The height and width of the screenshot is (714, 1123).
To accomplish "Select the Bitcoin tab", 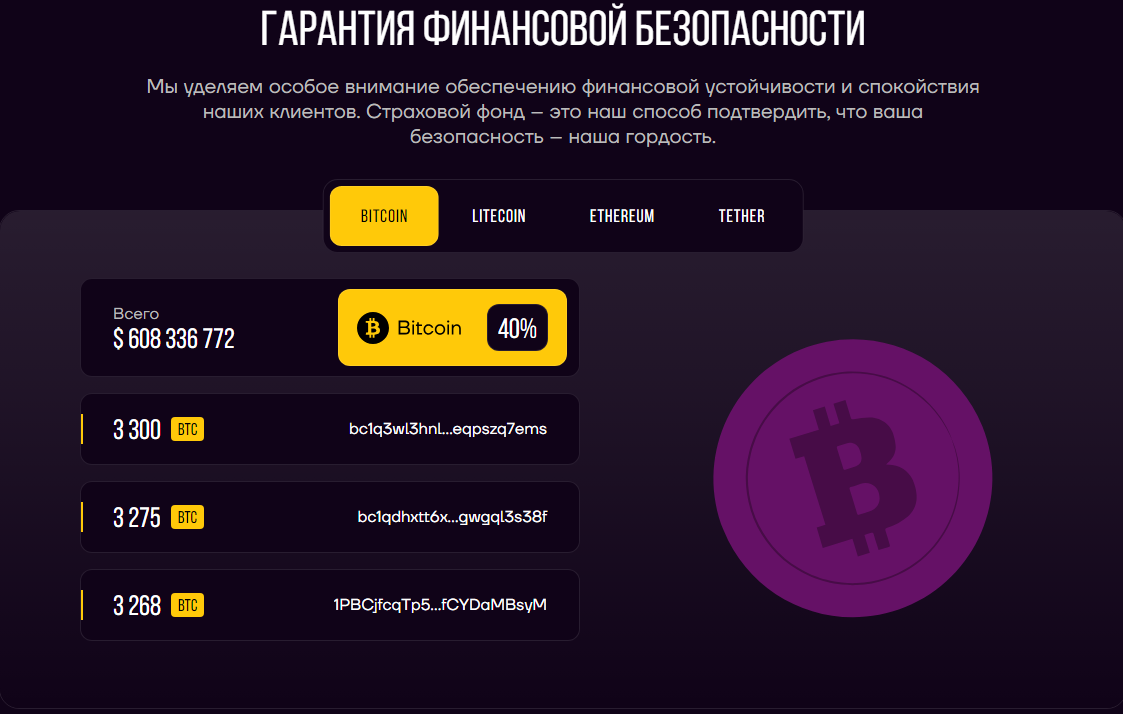I will coord(384,216).
